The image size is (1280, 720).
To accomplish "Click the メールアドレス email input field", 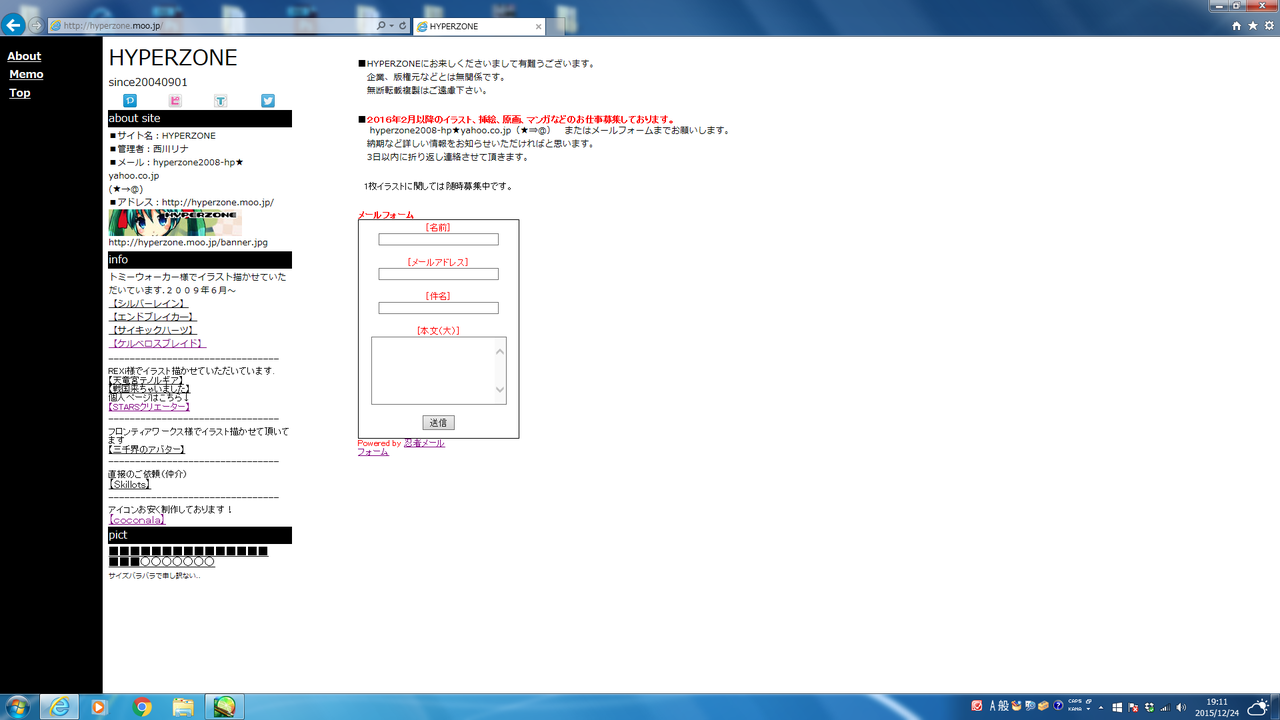I will click(x=438, y=274).
